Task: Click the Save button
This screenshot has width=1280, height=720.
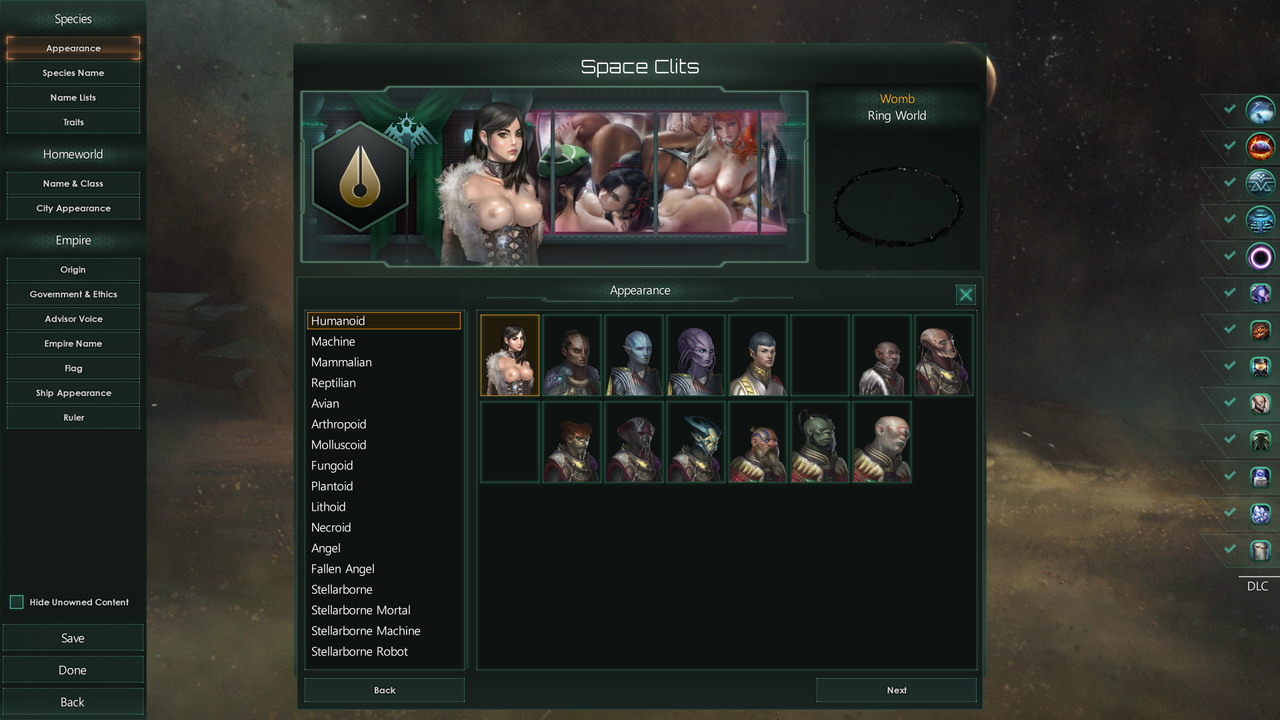Action: click(72, 638)
